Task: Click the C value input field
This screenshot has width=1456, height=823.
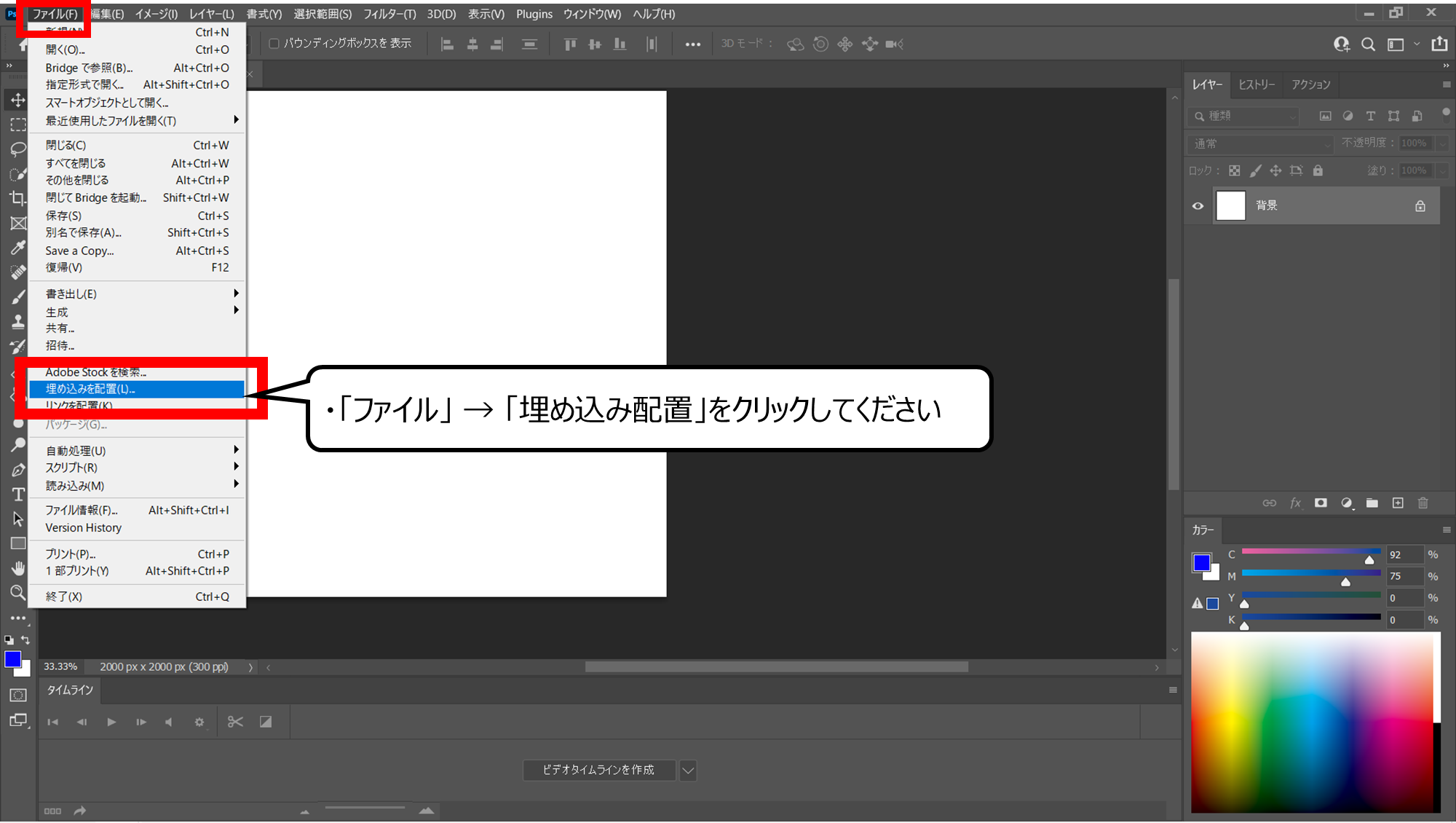Action: click(x=1405, y=555)
